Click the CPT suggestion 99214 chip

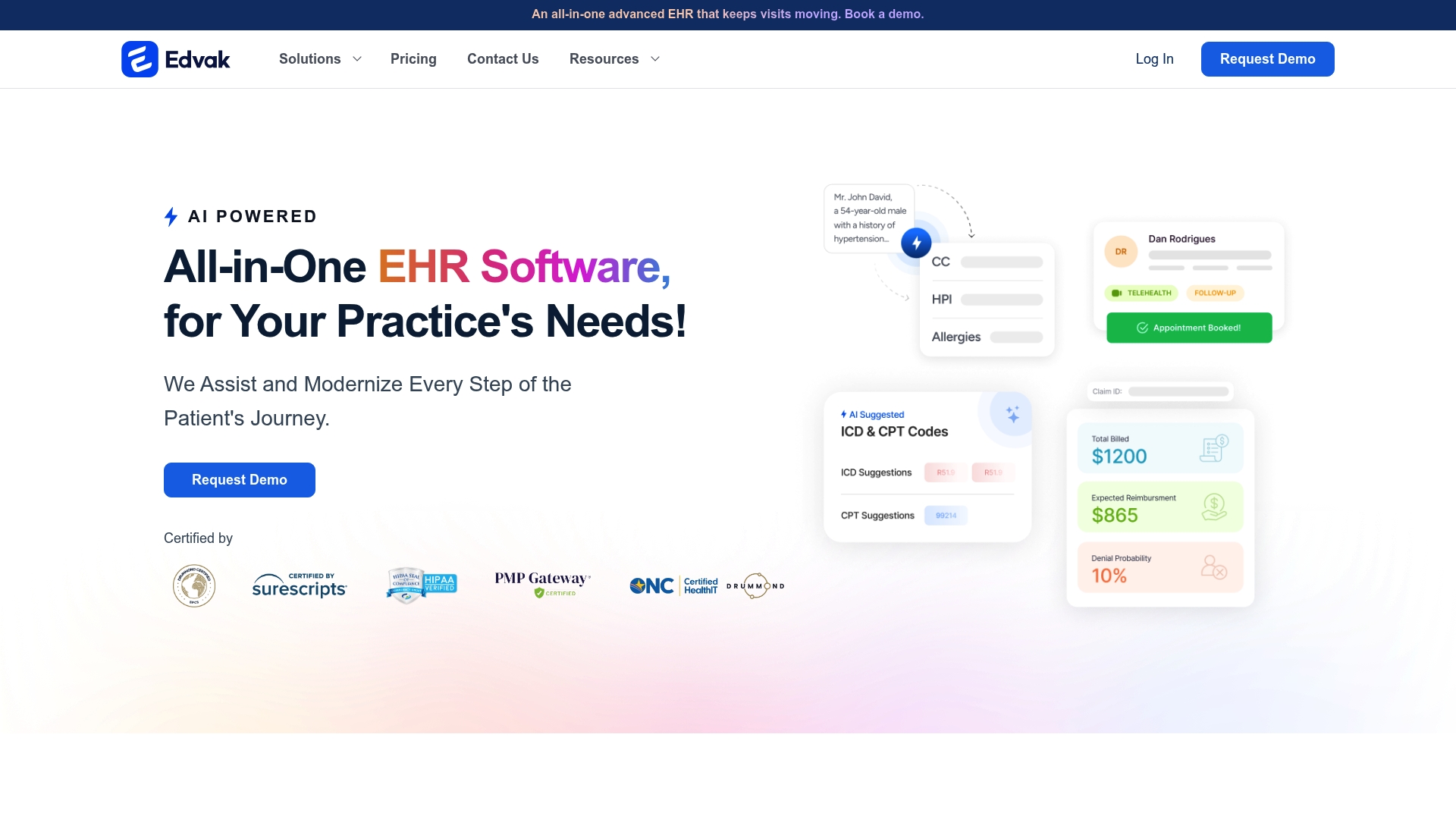(946, 516)
